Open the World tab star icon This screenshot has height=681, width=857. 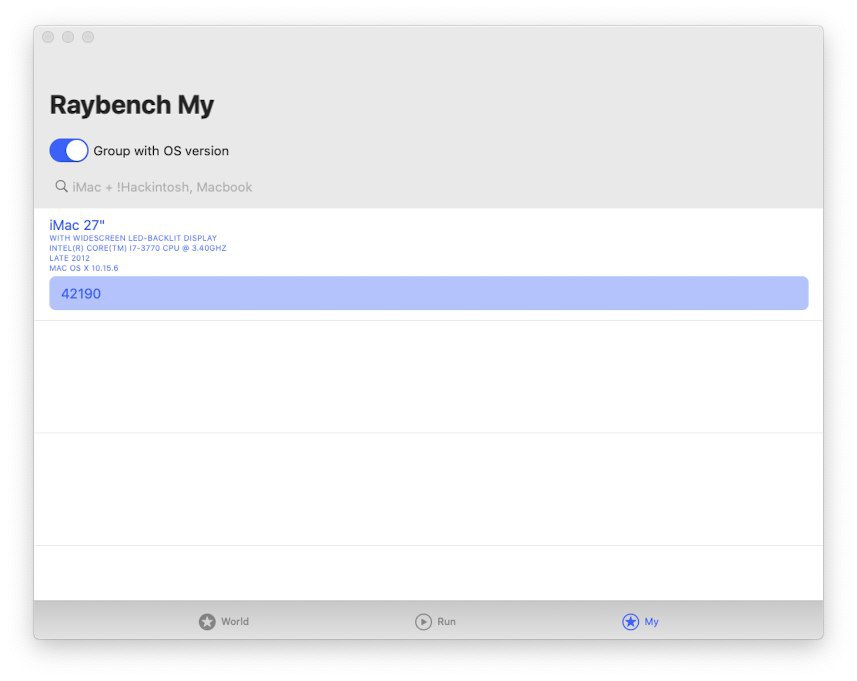pos(207,621)
